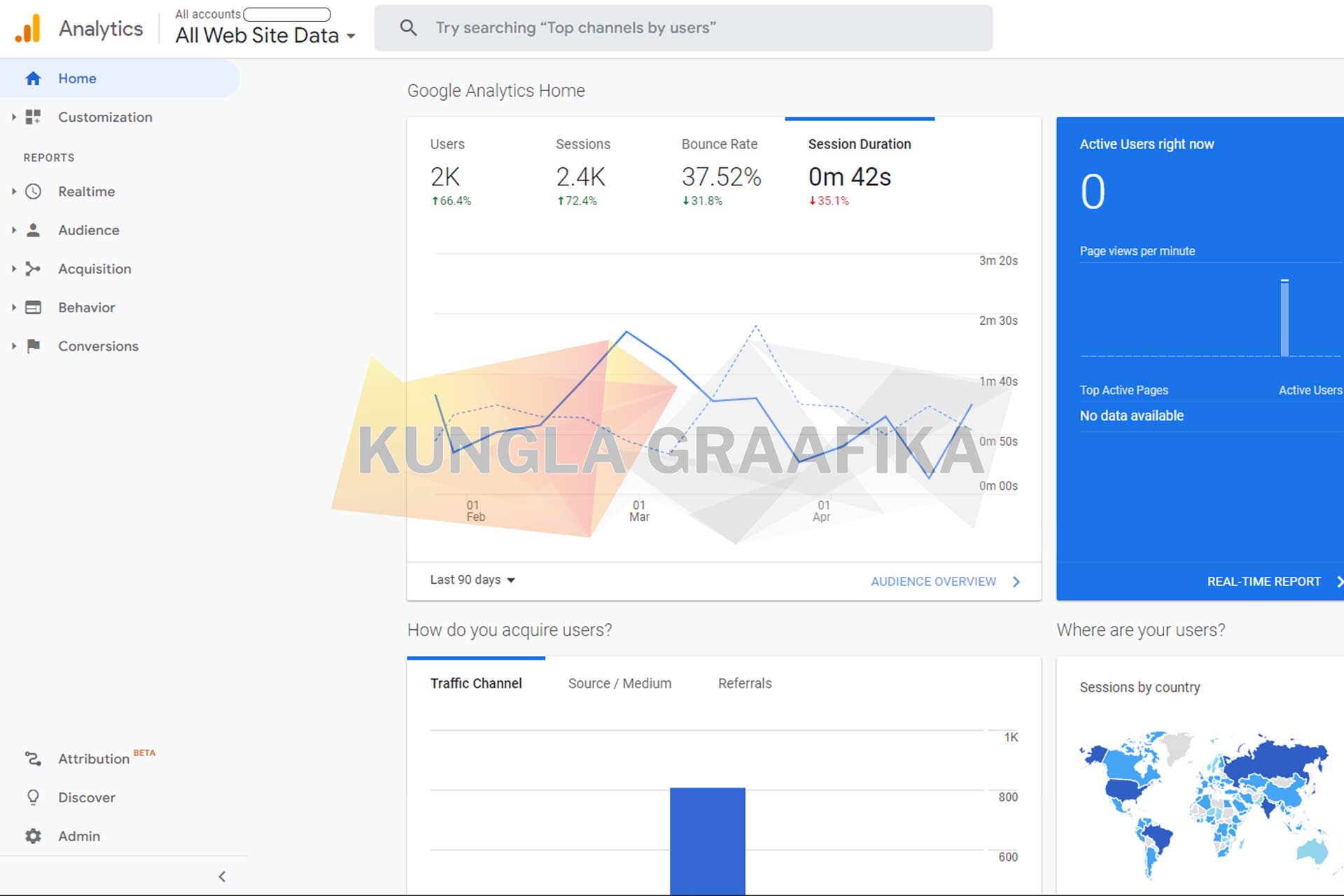Select the Session Duration metric tab
1344x896 pixels.
pyautogui.click(x=860, y=171)
